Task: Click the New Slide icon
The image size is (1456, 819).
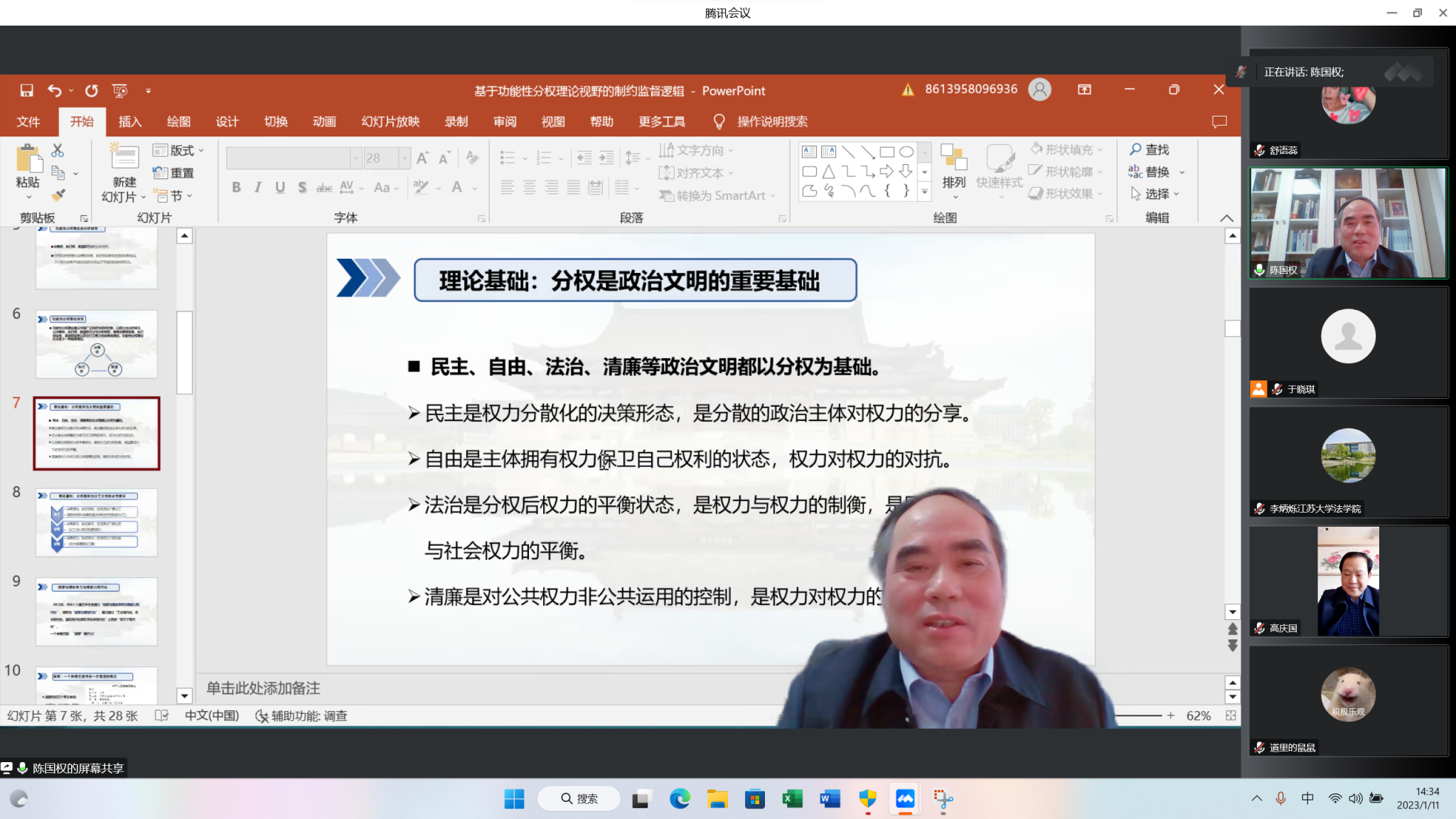Action: pos(124,156)
